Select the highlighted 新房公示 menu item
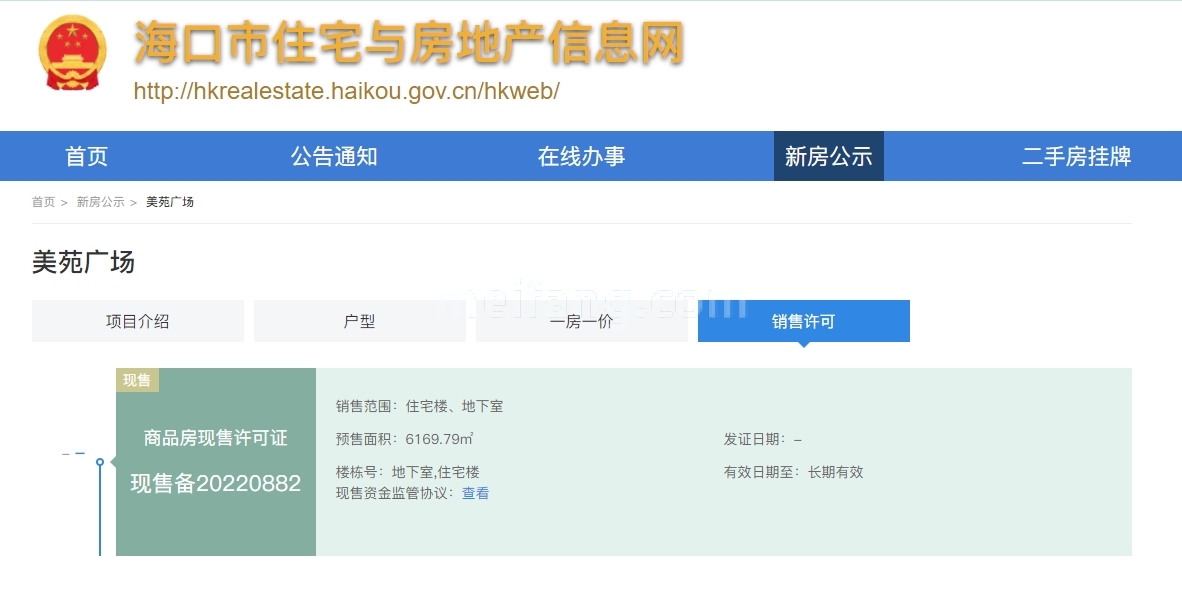 829,156
